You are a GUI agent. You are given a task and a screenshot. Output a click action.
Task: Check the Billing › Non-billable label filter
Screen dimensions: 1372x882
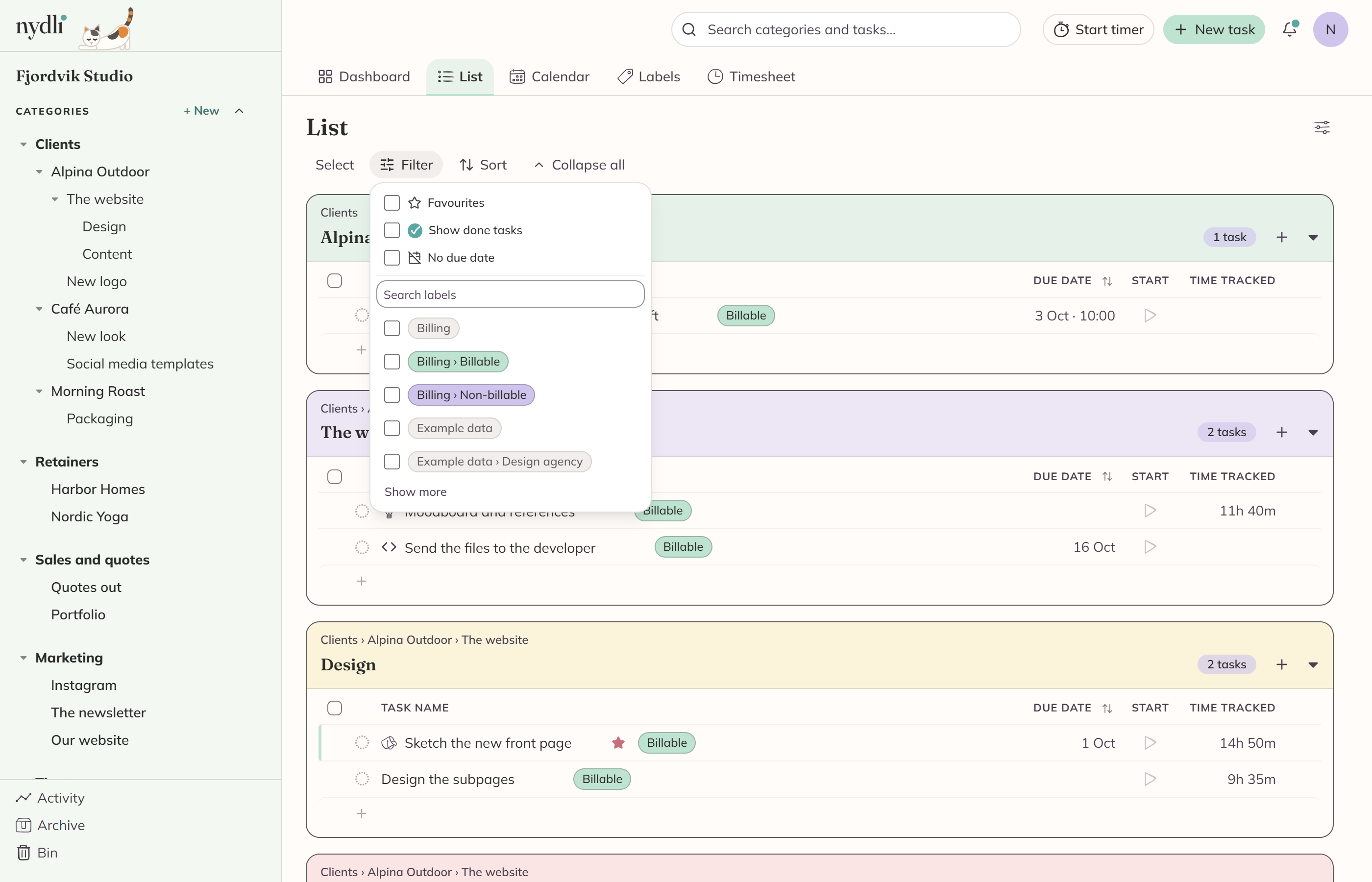tap(392, 394)
